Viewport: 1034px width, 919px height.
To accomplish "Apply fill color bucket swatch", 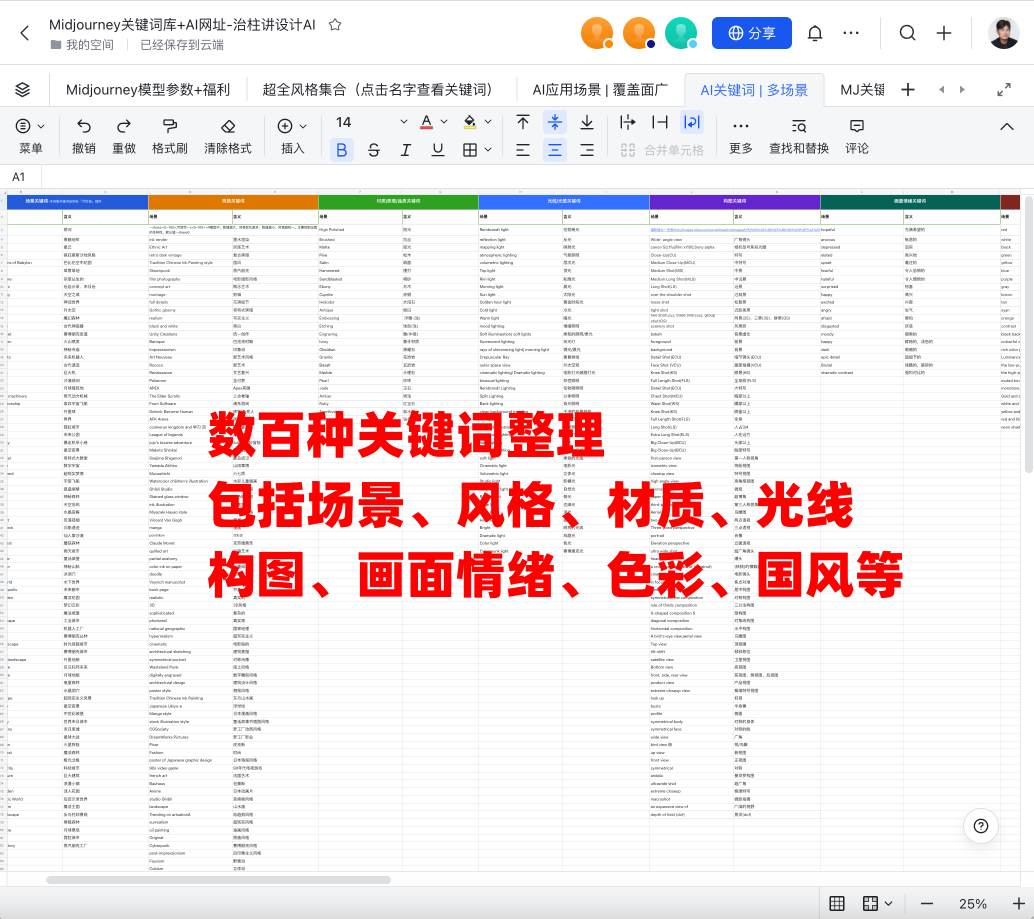I will coord(470,122).
